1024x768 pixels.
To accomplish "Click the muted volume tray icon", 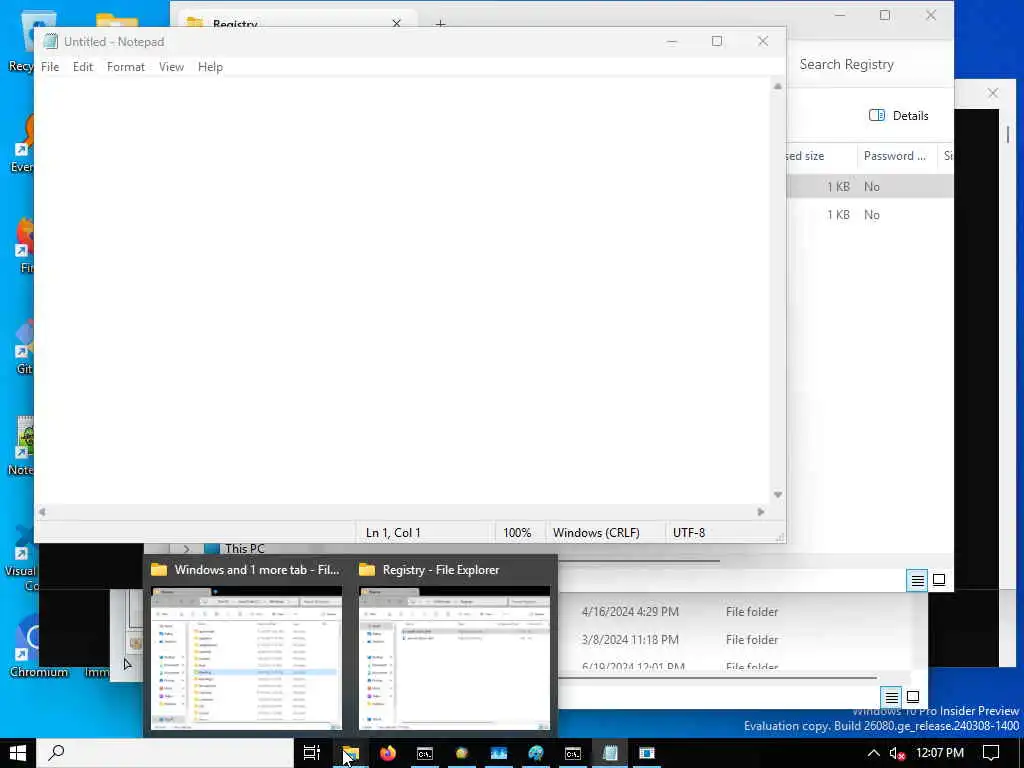I will [x=897, y=754].
